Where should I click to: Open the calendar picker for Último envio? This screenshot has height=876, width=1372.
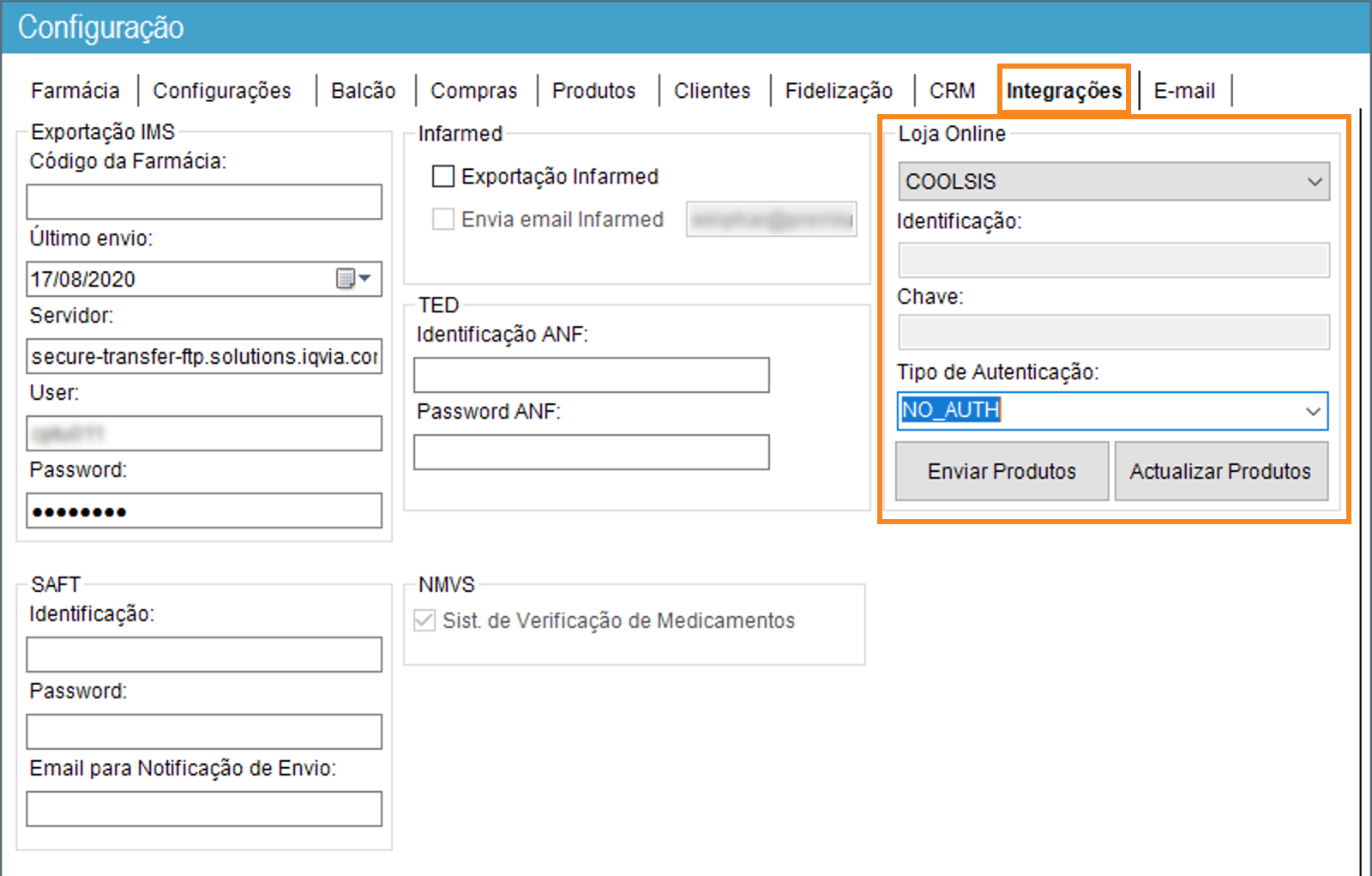point(352,279)
